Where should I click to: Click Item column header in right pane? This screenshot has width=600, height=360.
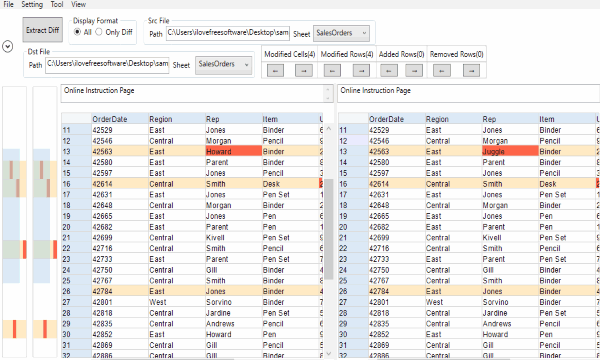point(567,119)
